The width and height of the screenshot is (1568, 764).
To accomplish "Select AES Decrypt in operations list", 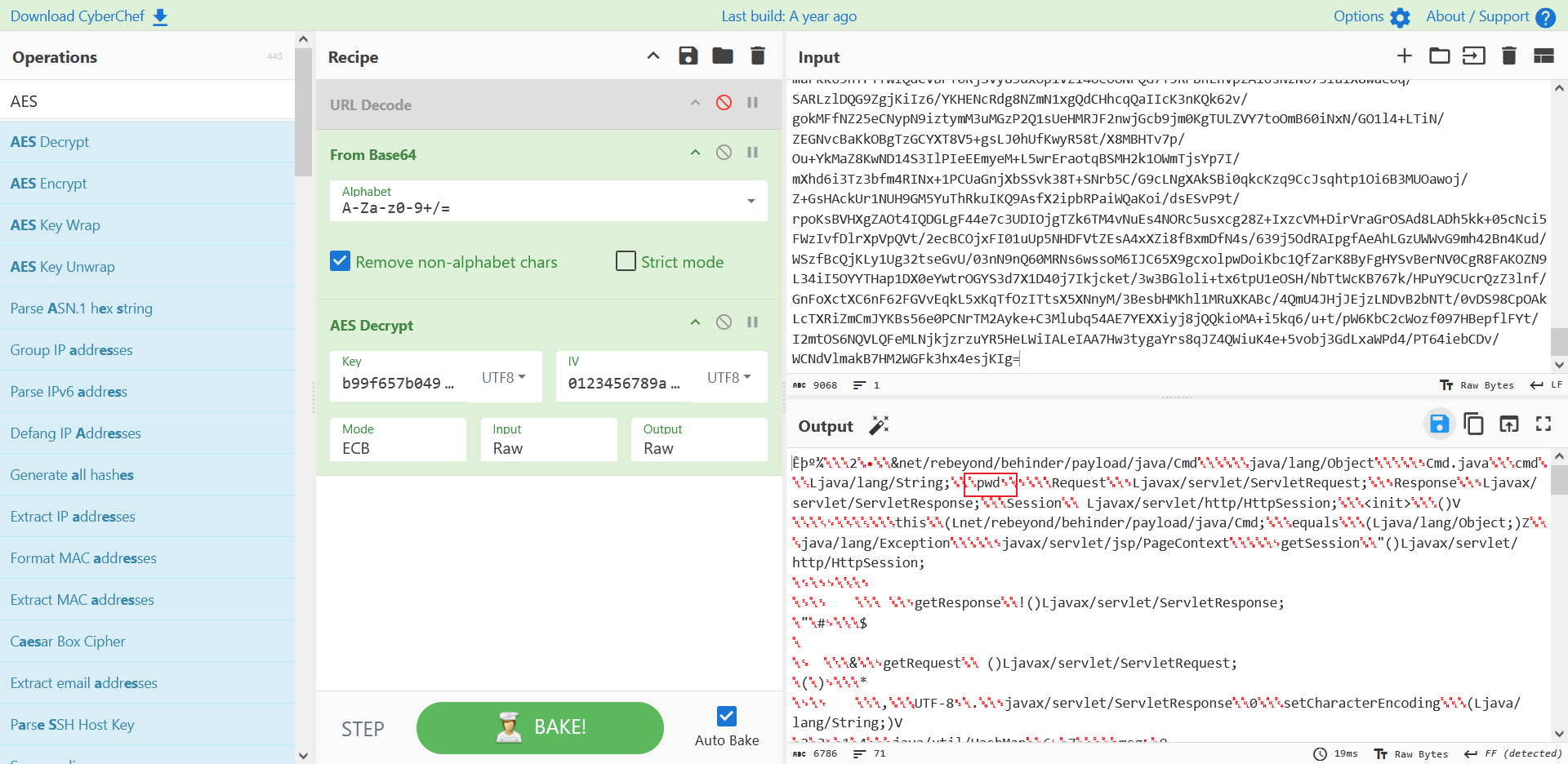I will [x=147, y=142].
